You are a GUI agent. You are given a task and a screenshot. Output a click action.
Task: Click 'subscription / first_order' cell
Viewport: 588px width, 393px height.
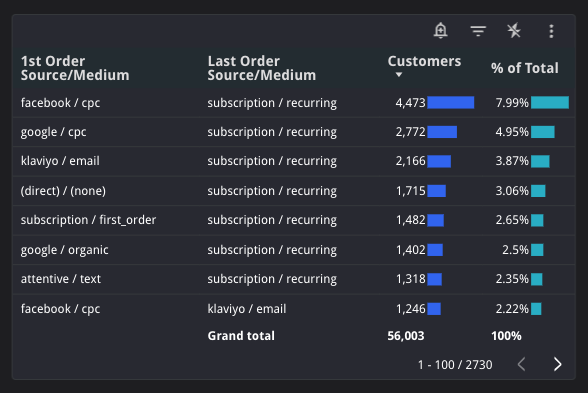88,220
